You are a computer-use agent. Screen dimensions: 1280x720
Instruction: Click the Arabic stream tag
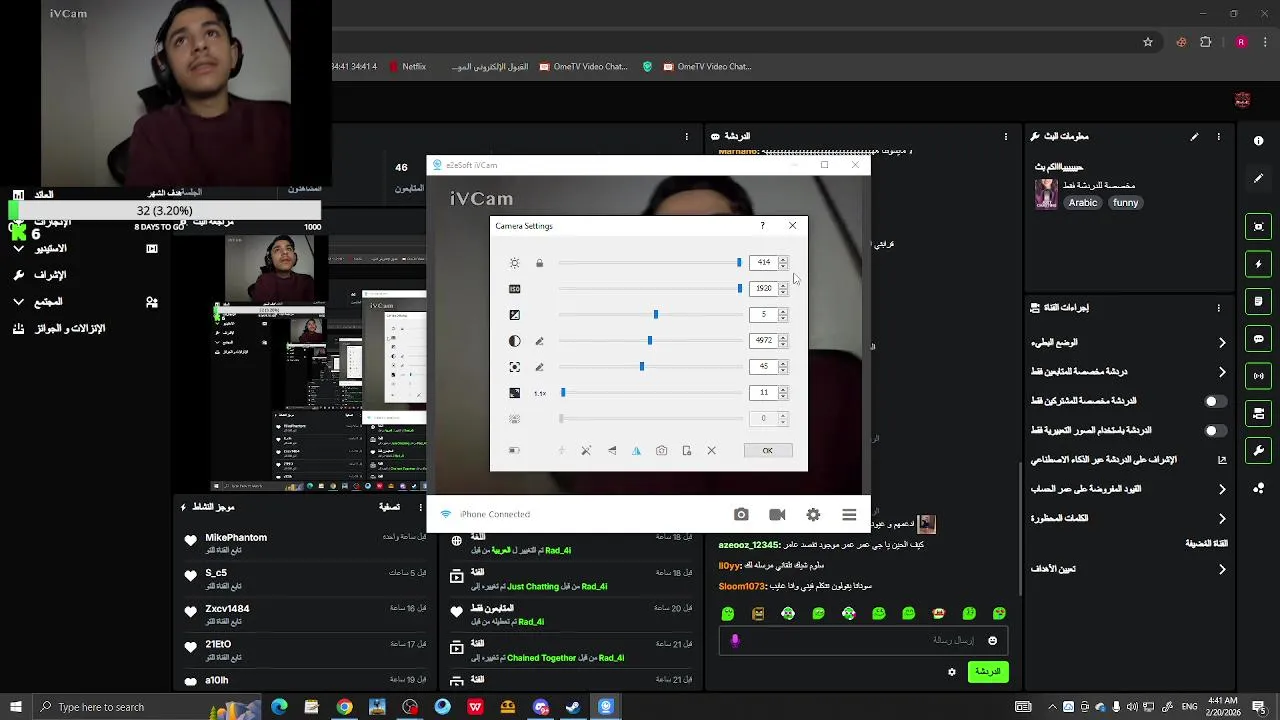click(1083, 203)
